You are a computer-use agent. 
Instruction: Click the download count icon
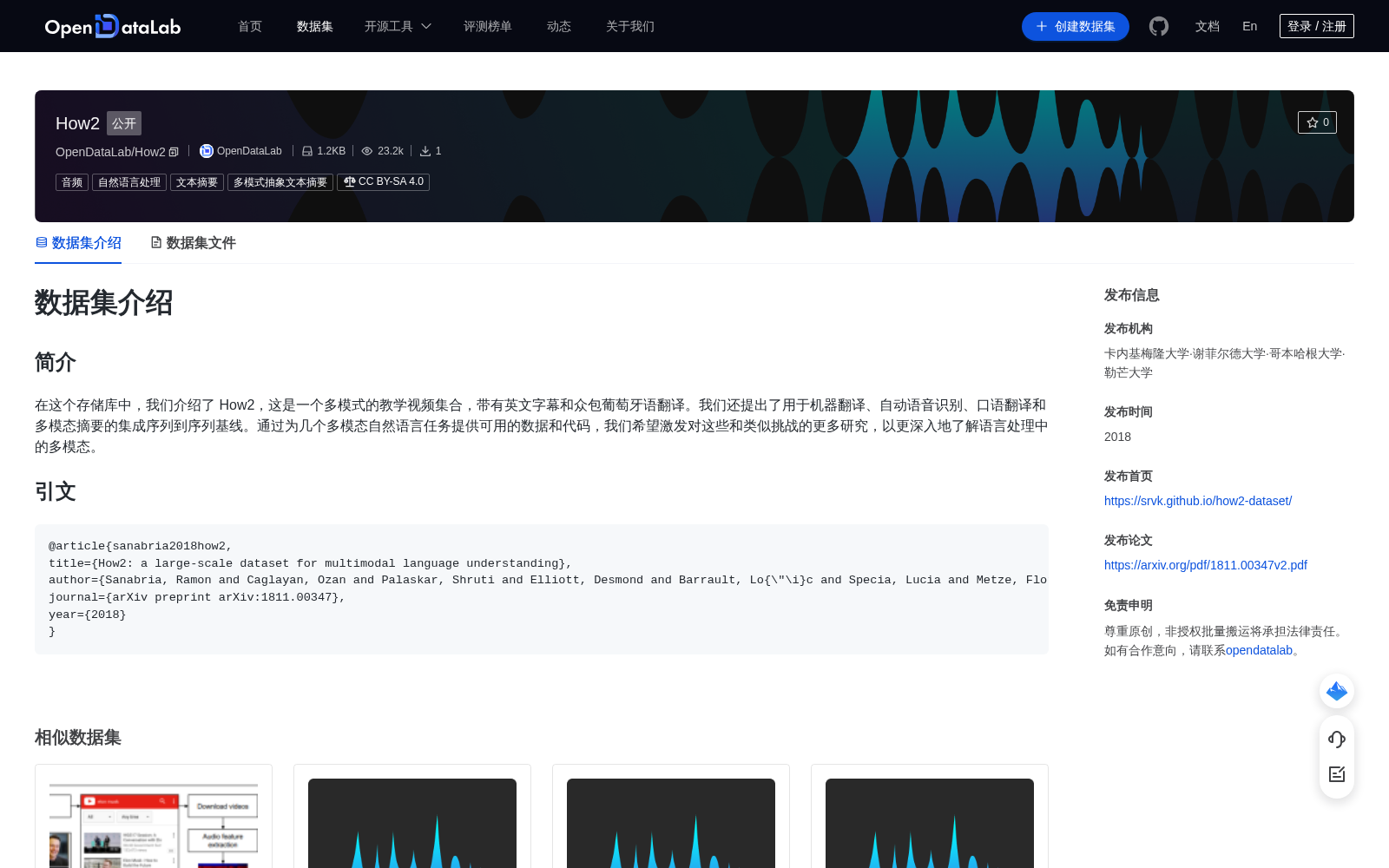(425, 151)
